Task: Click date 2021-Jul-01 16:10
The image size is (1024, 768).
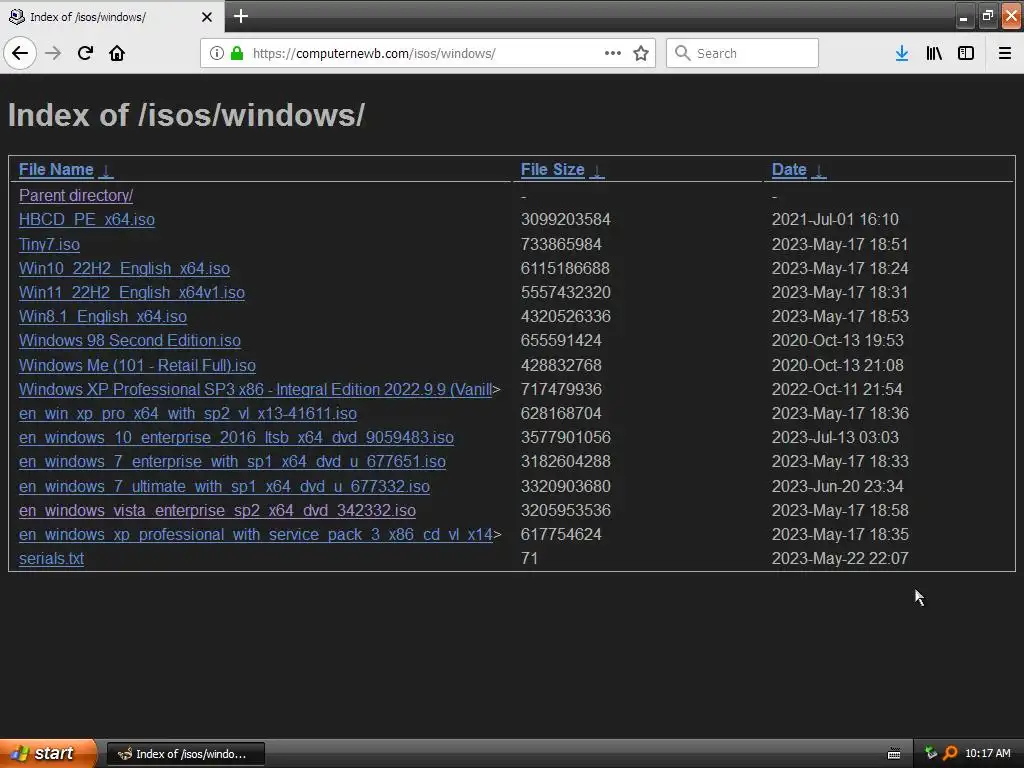Action: pos(835,219)
